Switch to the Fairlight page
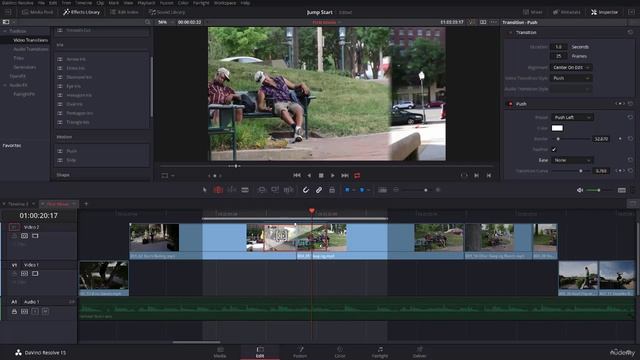Viewport: 640px width, 360px height. (x=380, y=352)
